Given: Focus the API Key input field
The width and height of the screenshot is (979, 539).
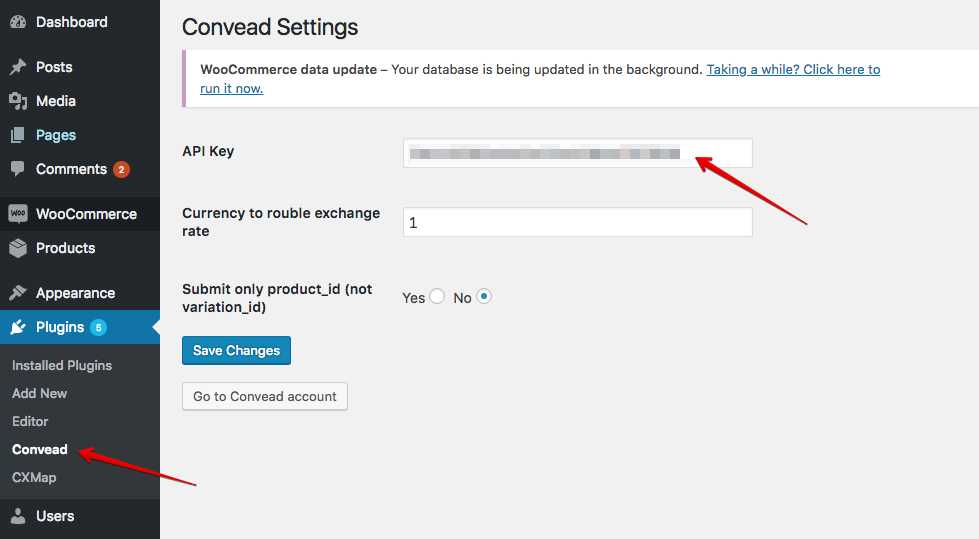Looking at the screenshot, I should (x=578, y=153).
